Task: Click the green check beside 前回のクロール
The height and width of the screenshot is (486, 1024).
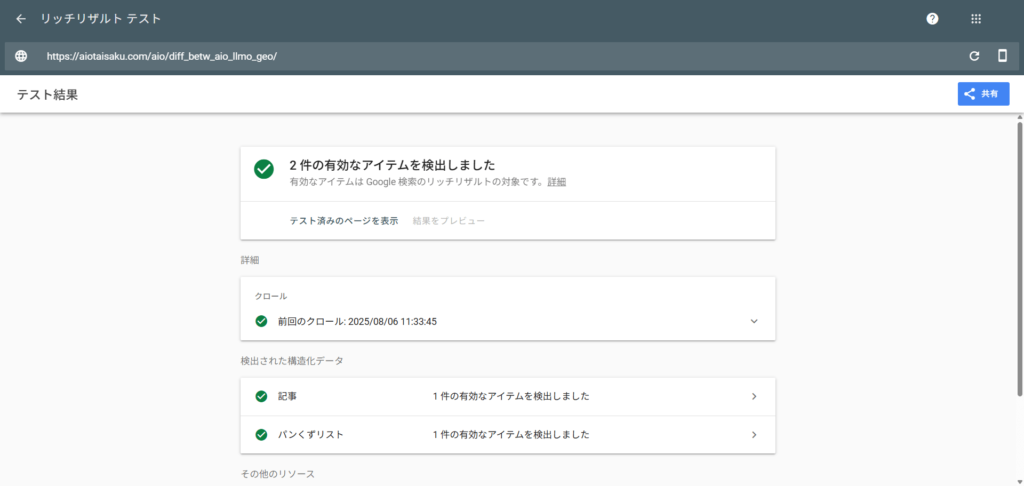Action: click(x=261, y=321)
